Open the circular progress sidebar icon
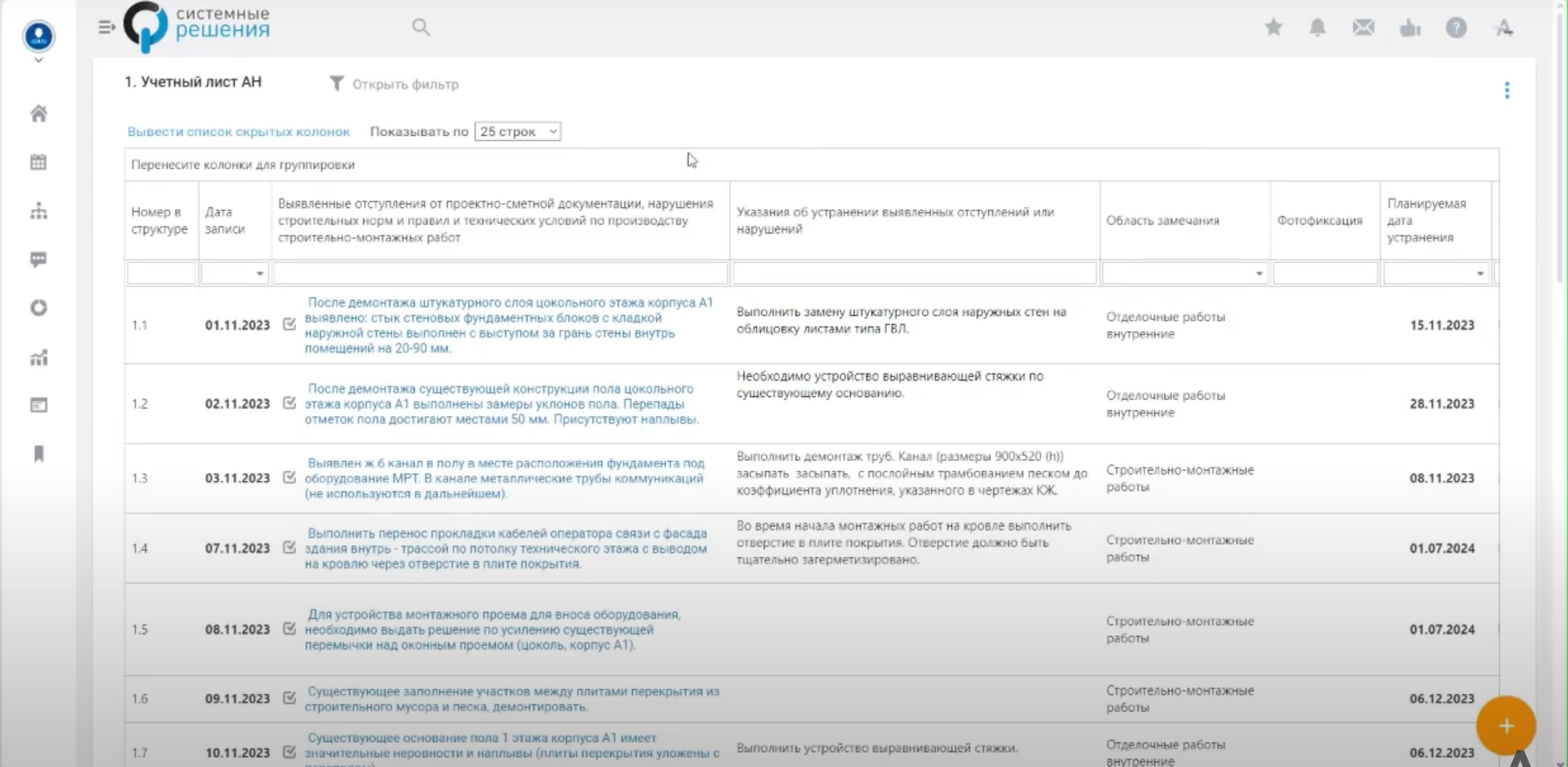The height and width of the screenshot is (767, 1568). (38, 308)
